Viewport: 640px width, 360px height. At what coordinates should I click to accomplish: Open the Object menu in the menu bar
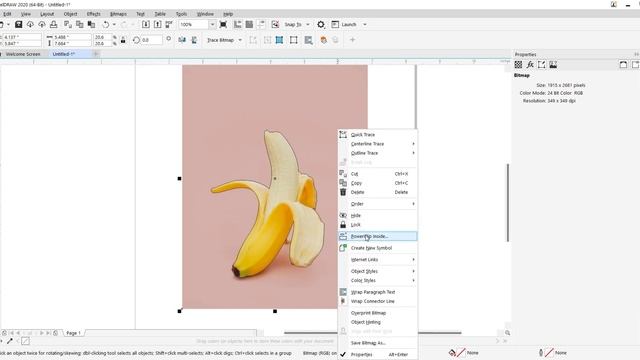[70, 14]
